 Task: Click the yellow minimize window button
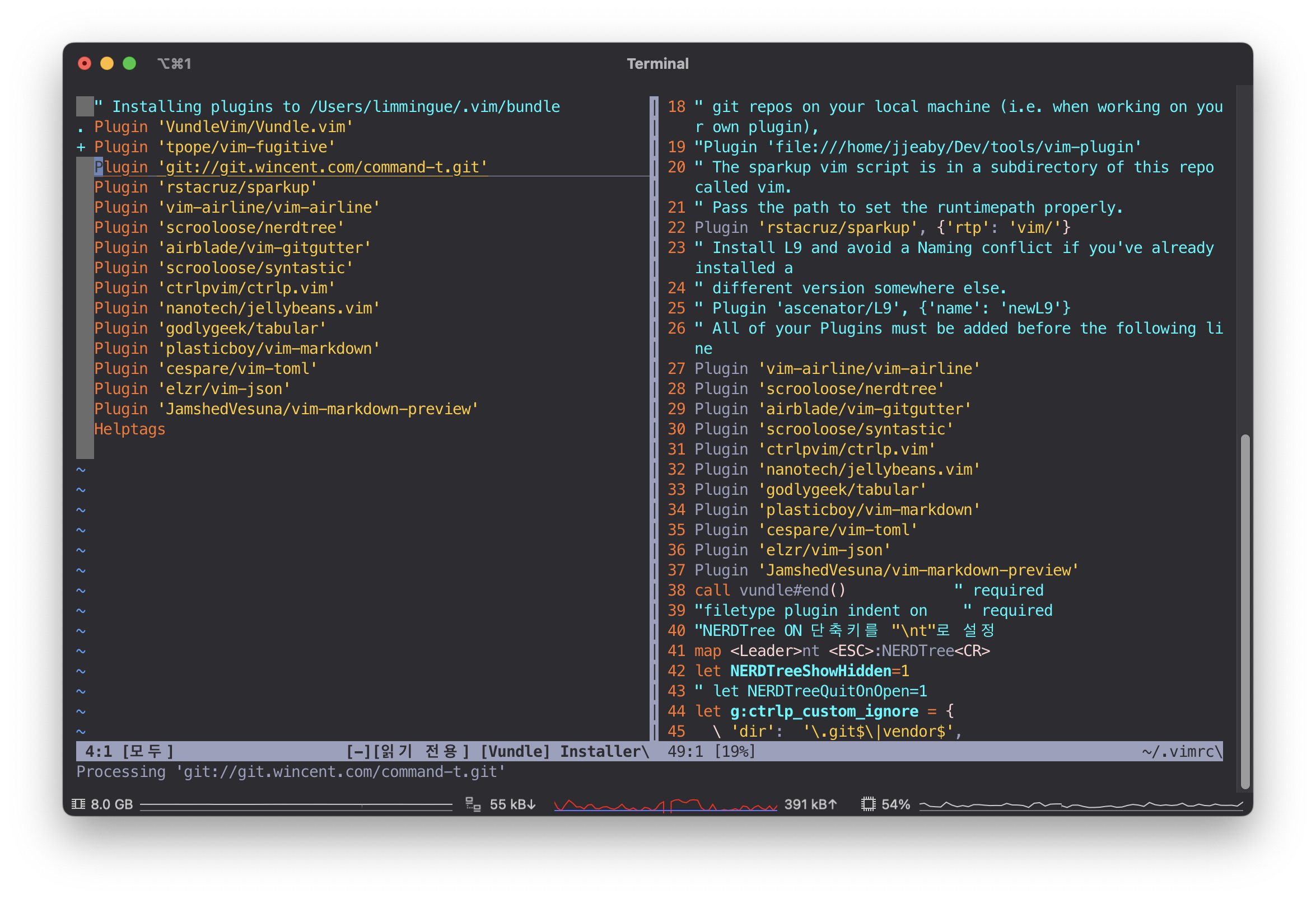[x=107, y=63]
